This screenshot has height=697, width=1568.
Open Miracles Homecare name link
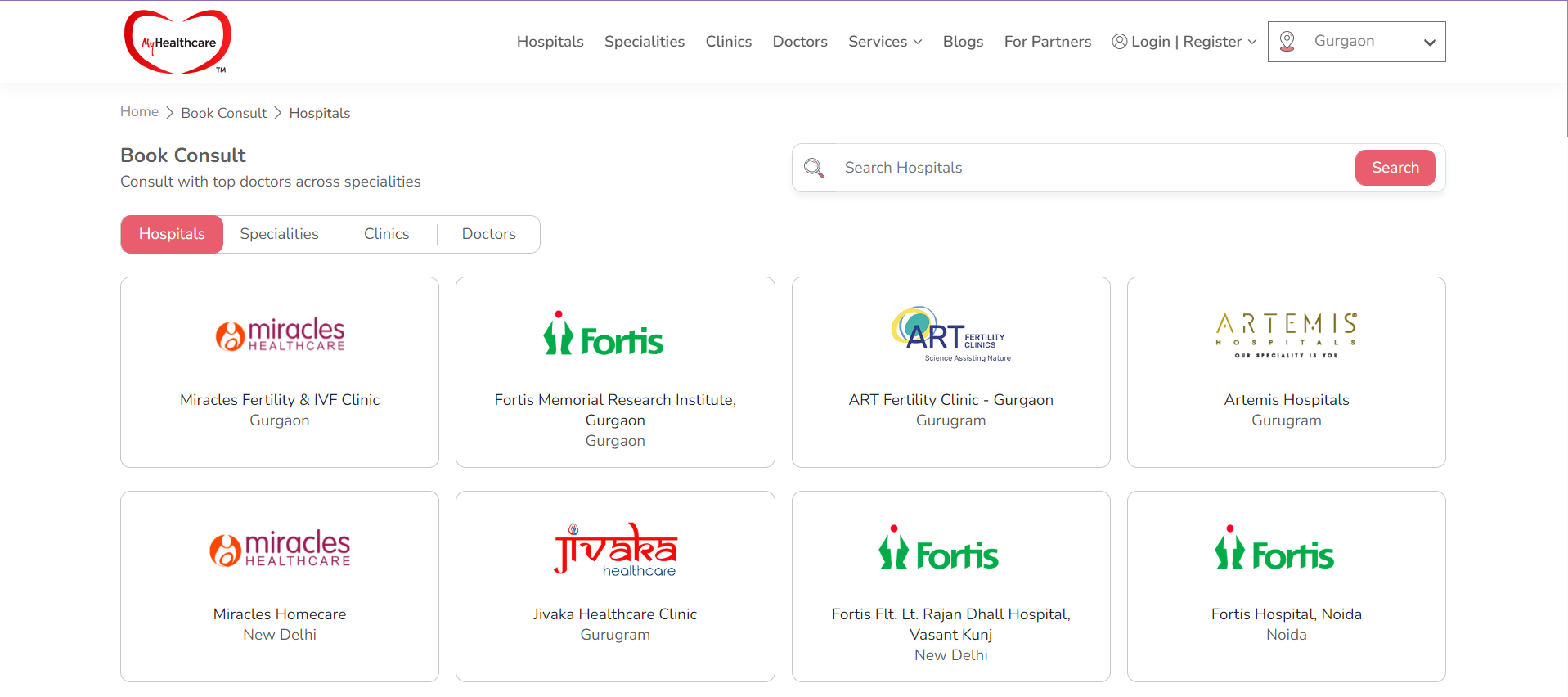pos(280,614)
